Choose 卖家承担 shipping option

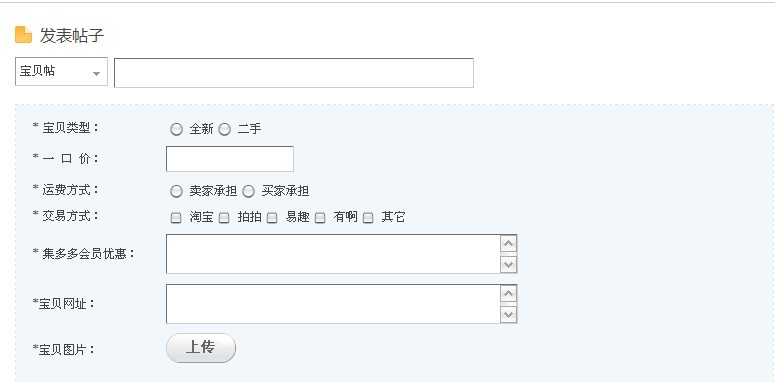[x=176, y=191]
